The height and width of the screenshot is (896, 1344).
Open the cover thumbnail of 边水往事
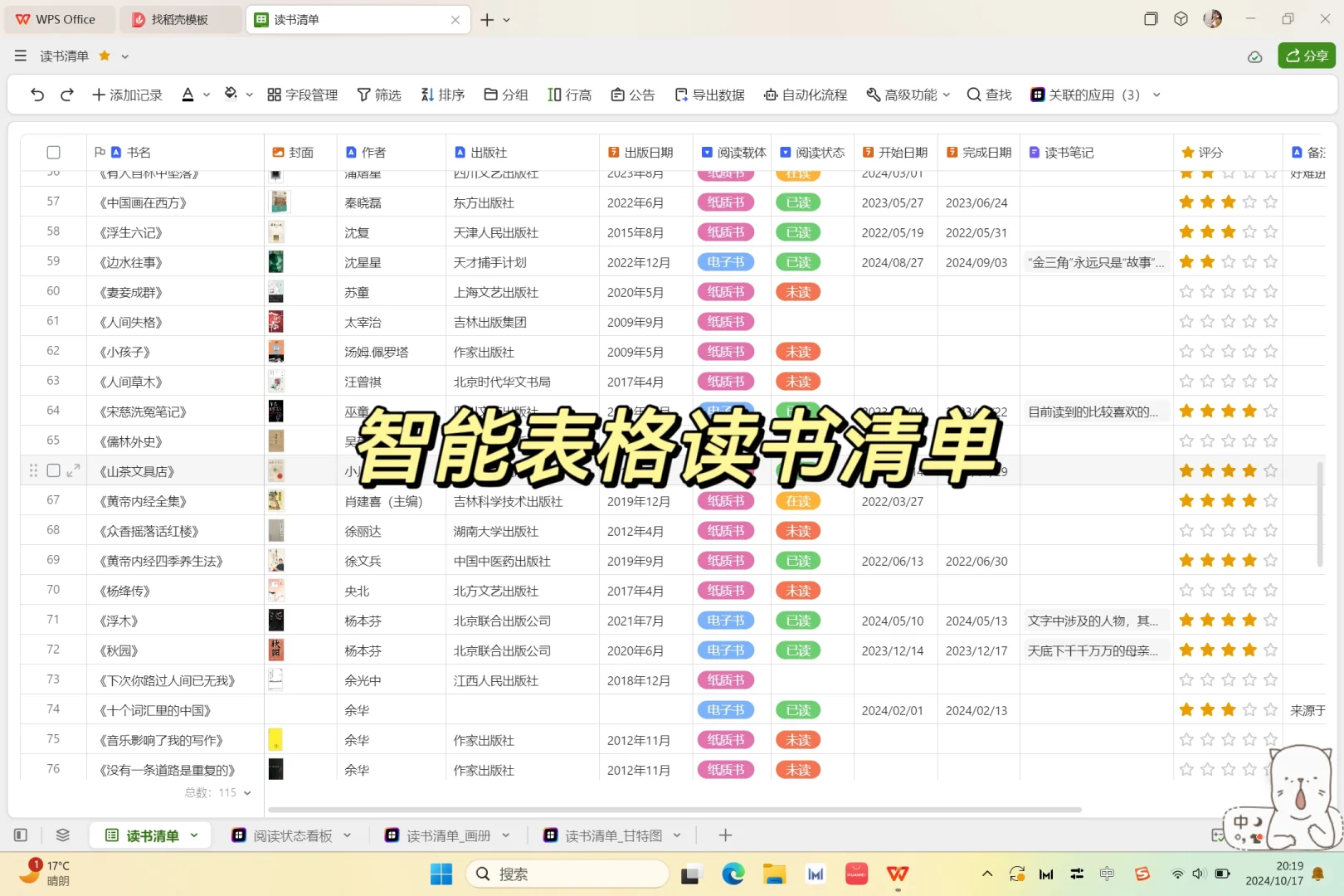276,262
